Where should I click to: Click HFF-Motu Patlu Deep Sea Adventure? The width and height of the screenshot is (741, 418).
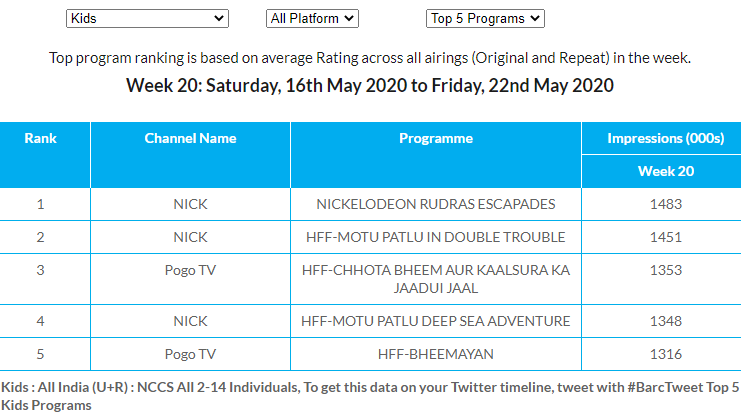coord(435,321)
